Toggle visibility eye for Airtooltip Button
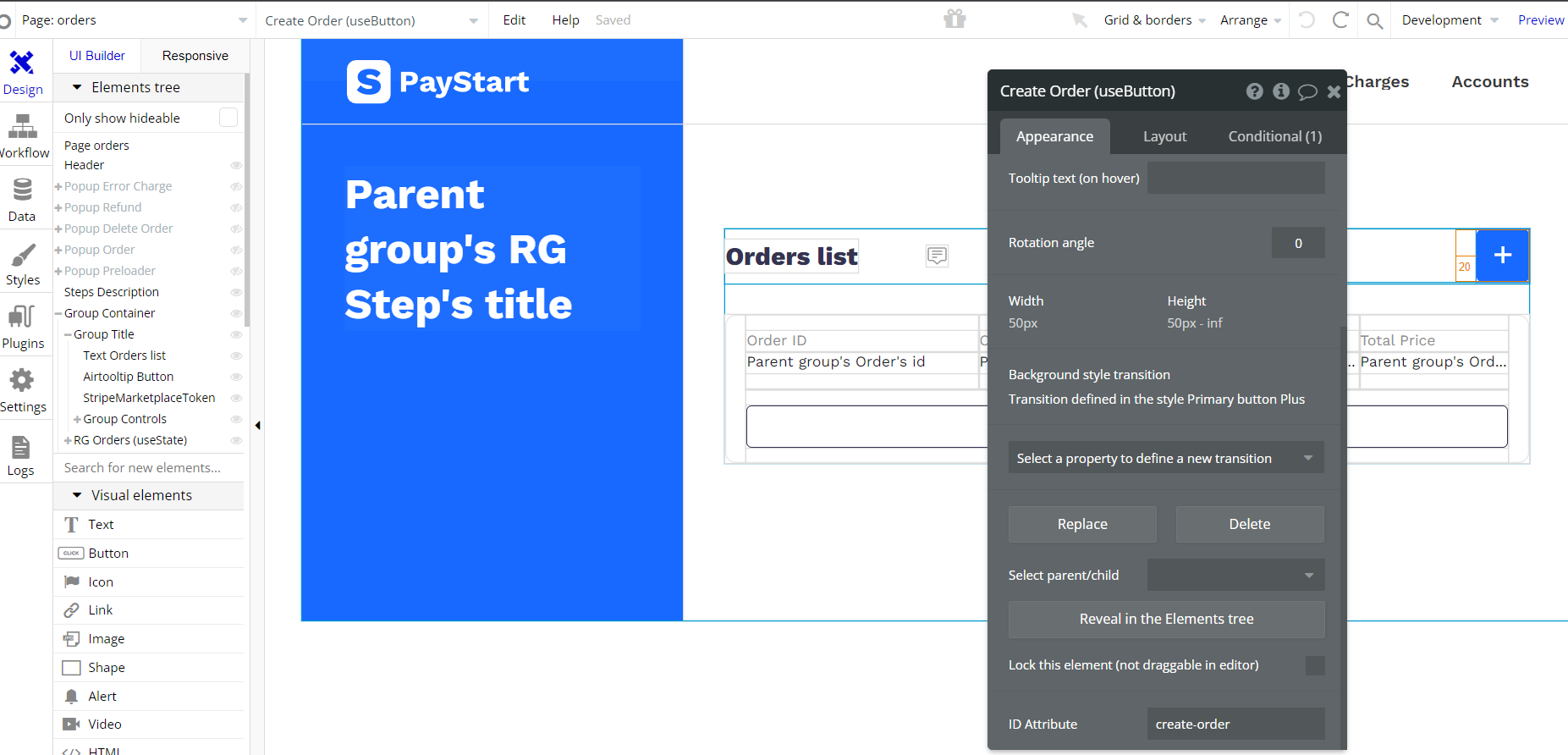1568x755 pixels. [236, 377]
